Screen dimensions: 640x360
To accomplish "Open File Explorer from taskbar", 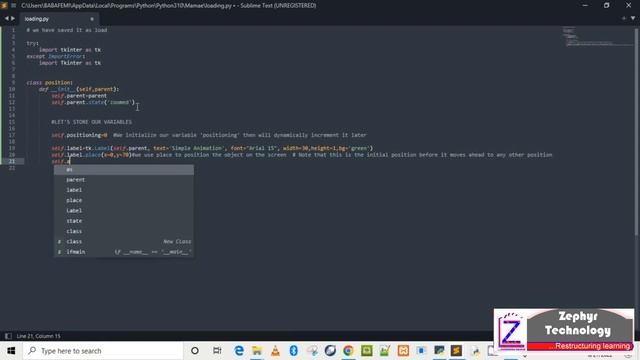I will point(257,351).
